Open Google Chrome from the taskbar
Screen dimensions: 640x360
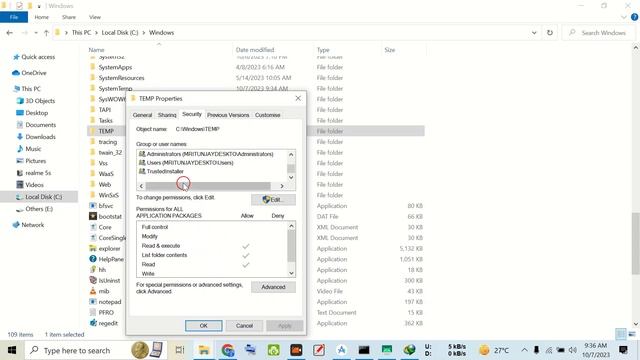228,350
